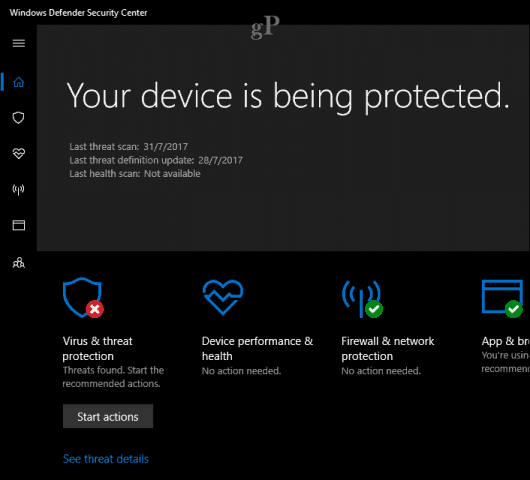The width and height of the screenshot is (530, 480).
Task: Open the firewall antenna icon in sidebar
Action: 19,190
